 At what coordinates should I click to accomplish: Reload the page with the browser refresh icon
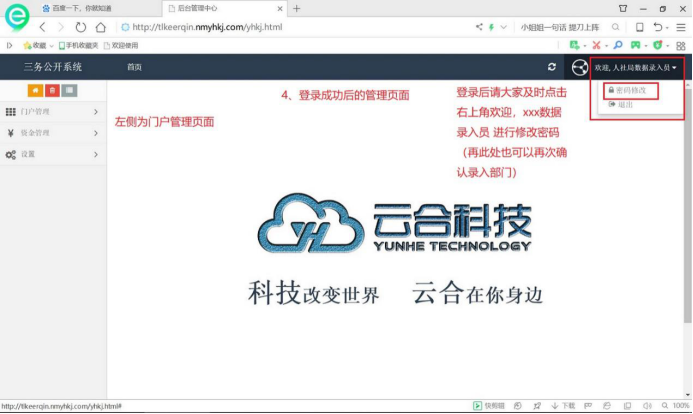click(80, 27)
